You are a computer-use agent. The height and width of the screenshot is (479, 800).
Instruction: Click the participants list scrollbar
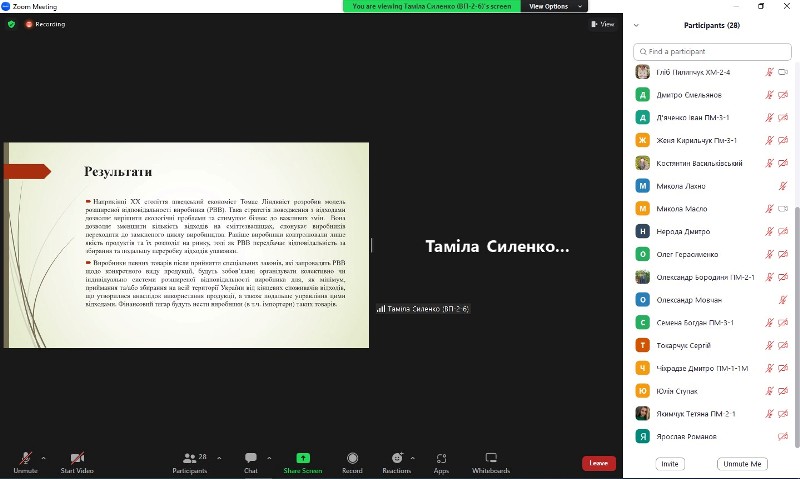coord(797,326)
